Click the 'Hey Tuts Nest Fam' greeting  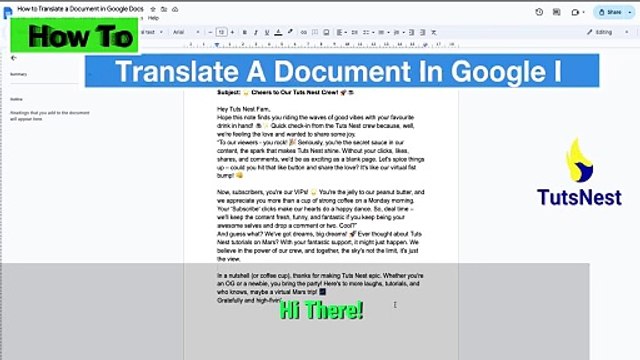click(243, 109)
